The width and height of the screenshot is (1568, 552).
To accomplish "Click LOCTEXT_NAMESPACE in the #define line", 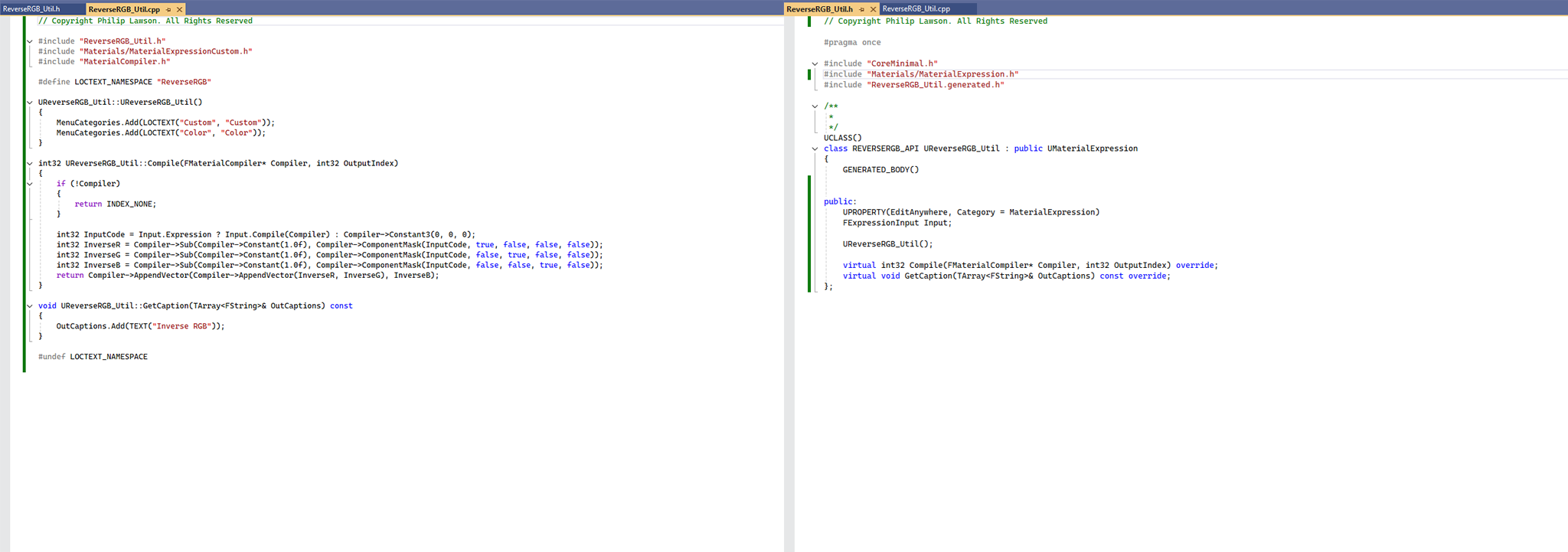I will coord(113,82).
